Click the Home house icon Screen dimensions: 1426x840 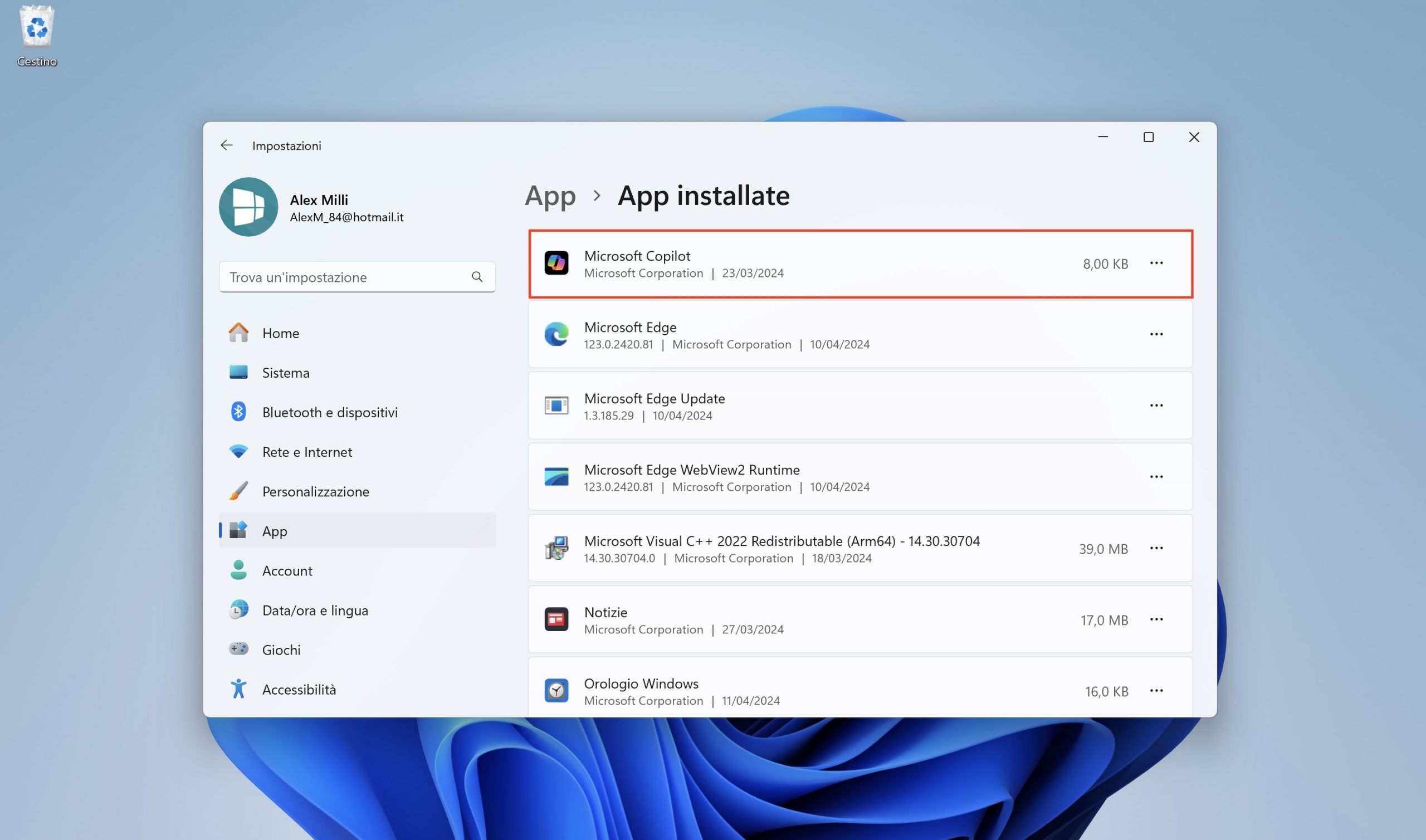pyautogui.click(x=238, y=333)
